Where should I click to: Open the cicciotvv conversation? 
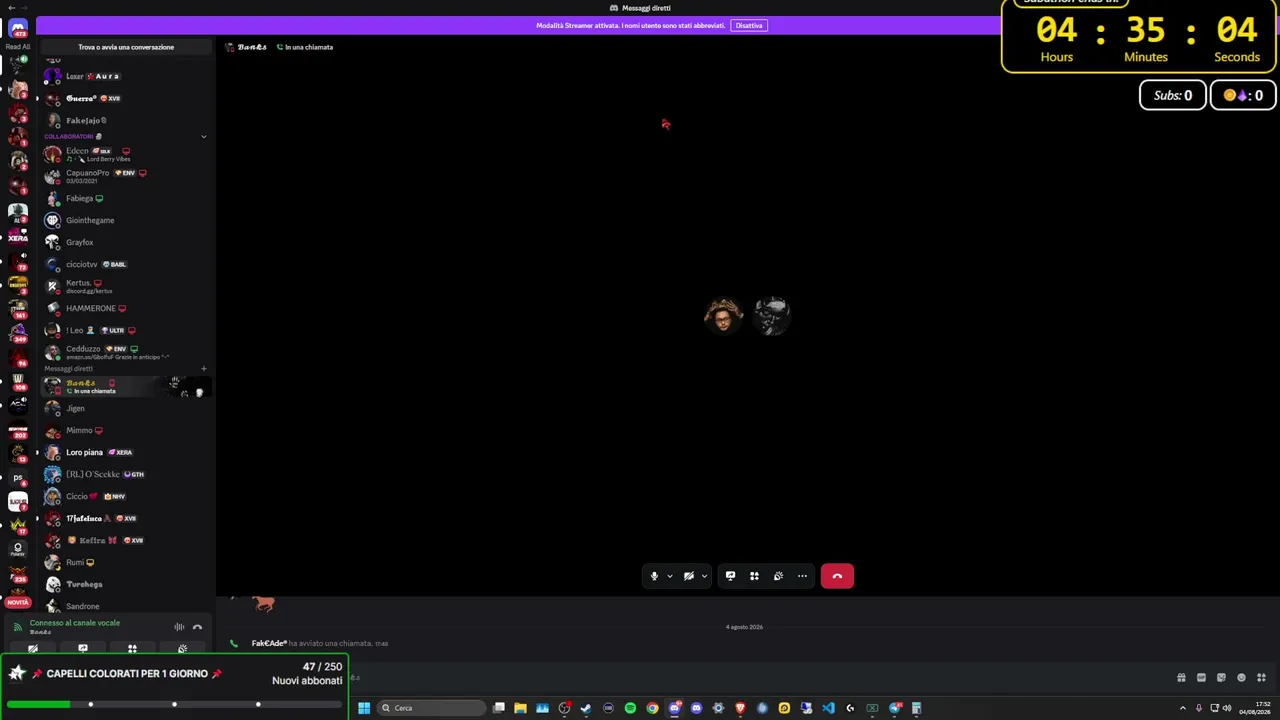coord(124,264)
